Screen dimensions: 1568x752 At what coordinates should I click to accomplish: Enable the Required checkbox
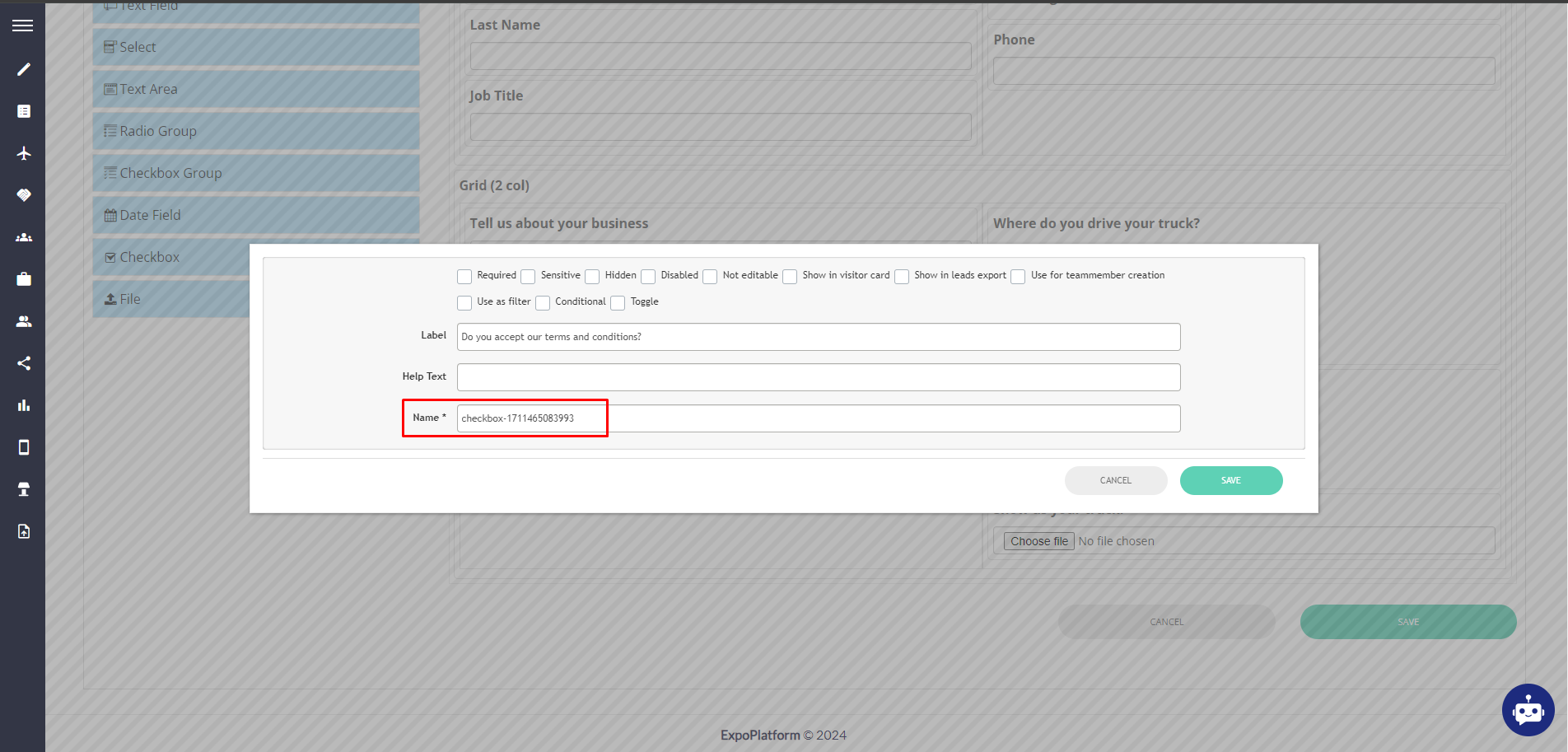tap(464, 276)
